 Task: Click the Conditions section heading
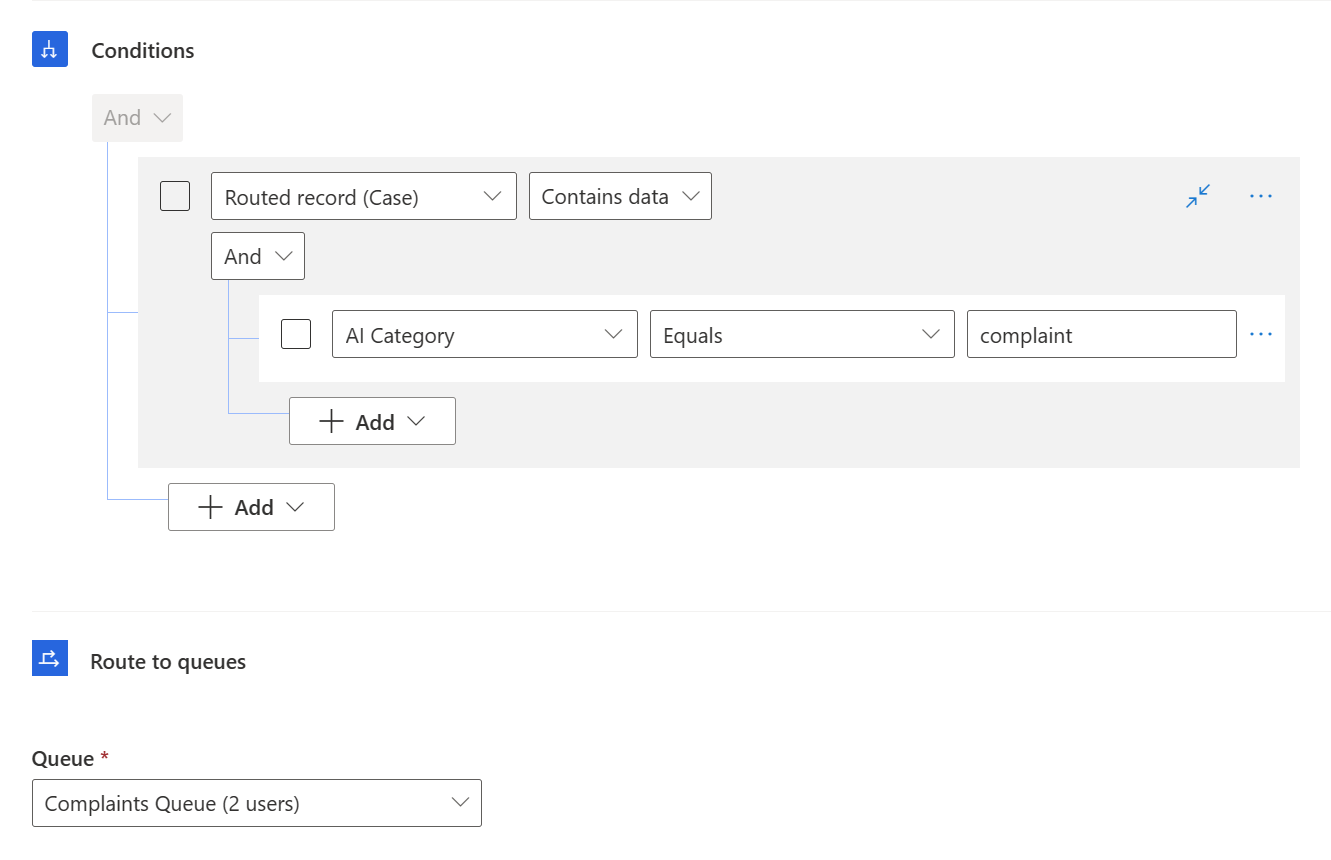pyautogui.click(x=143, y=51)
